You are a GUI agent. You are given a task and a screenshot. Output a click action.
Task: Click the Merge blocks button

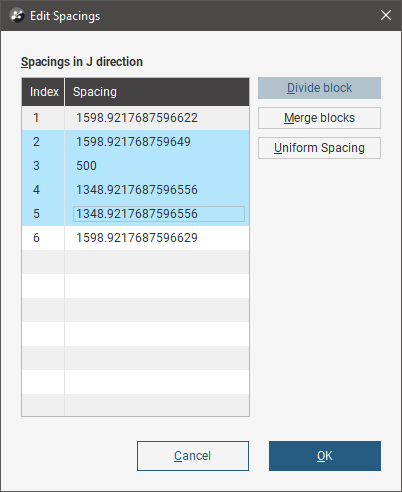[319, 118]
